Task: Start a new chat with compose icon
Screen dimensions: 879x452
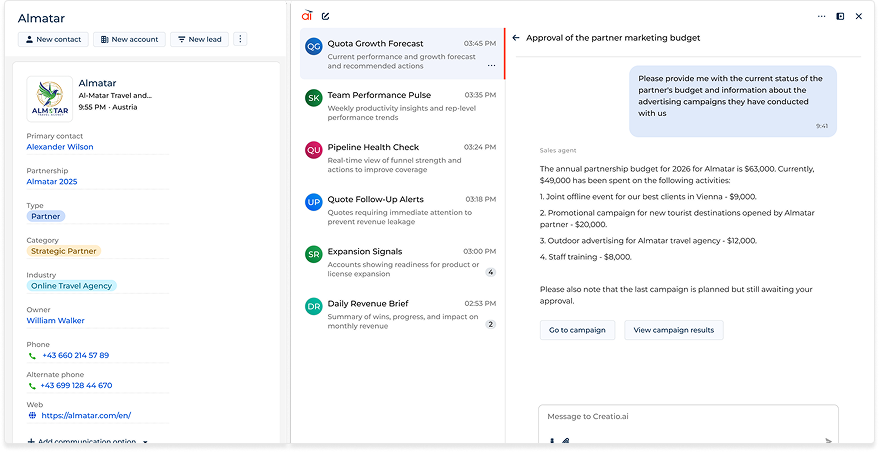Action: pos(326,16)
